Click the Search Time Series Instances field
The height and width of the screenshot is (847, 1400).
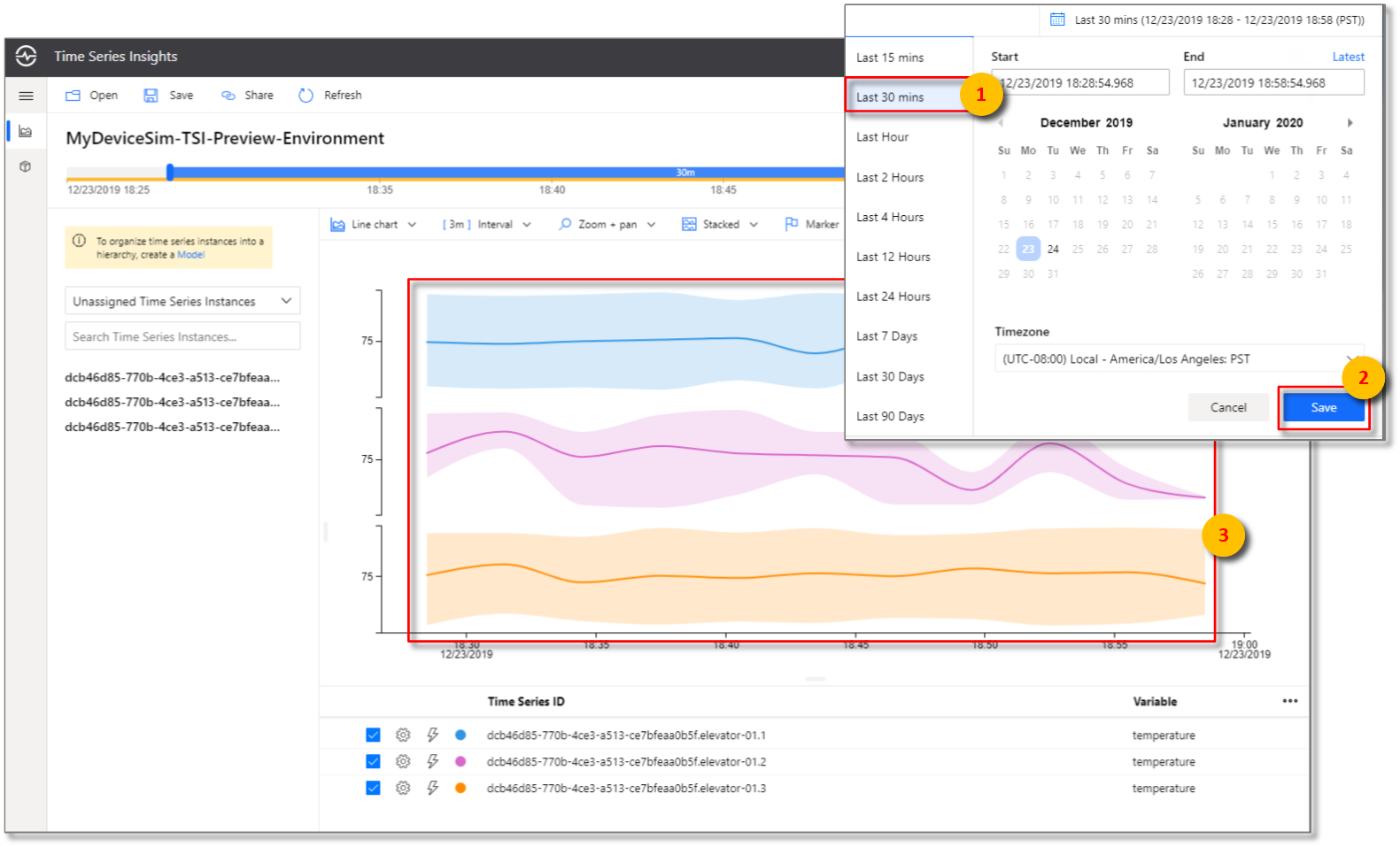pyautogui.click(x=182, y=336)
